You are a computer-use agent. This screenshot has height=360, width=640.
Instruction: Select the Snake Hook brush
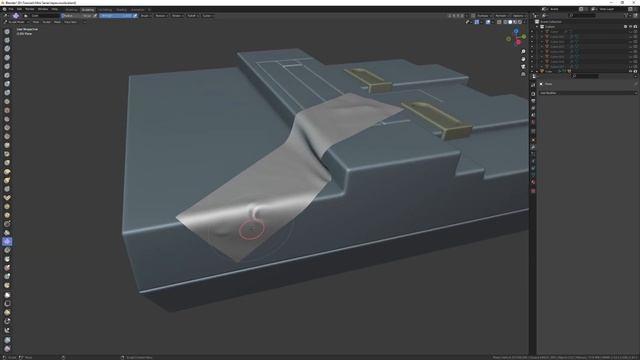point(7,180)
